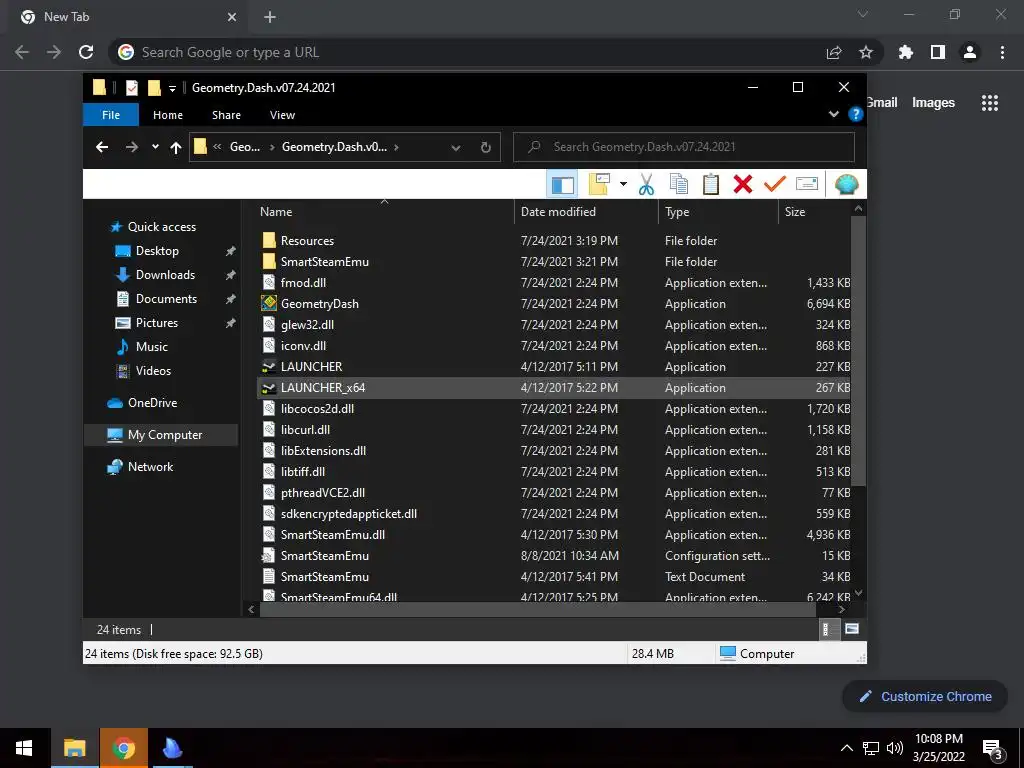Open the recent locations dropdown
The image size is (1024, 768).
(x=155, y=147)
